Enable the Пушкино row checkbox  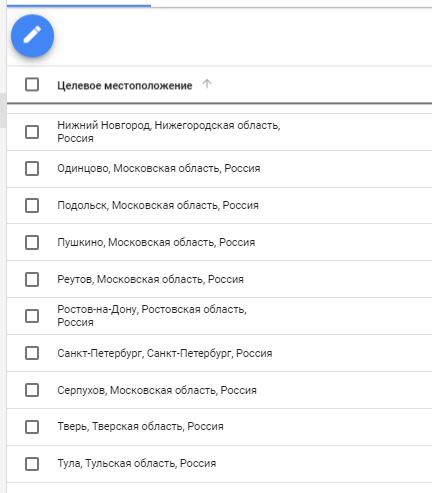[32, 242]
